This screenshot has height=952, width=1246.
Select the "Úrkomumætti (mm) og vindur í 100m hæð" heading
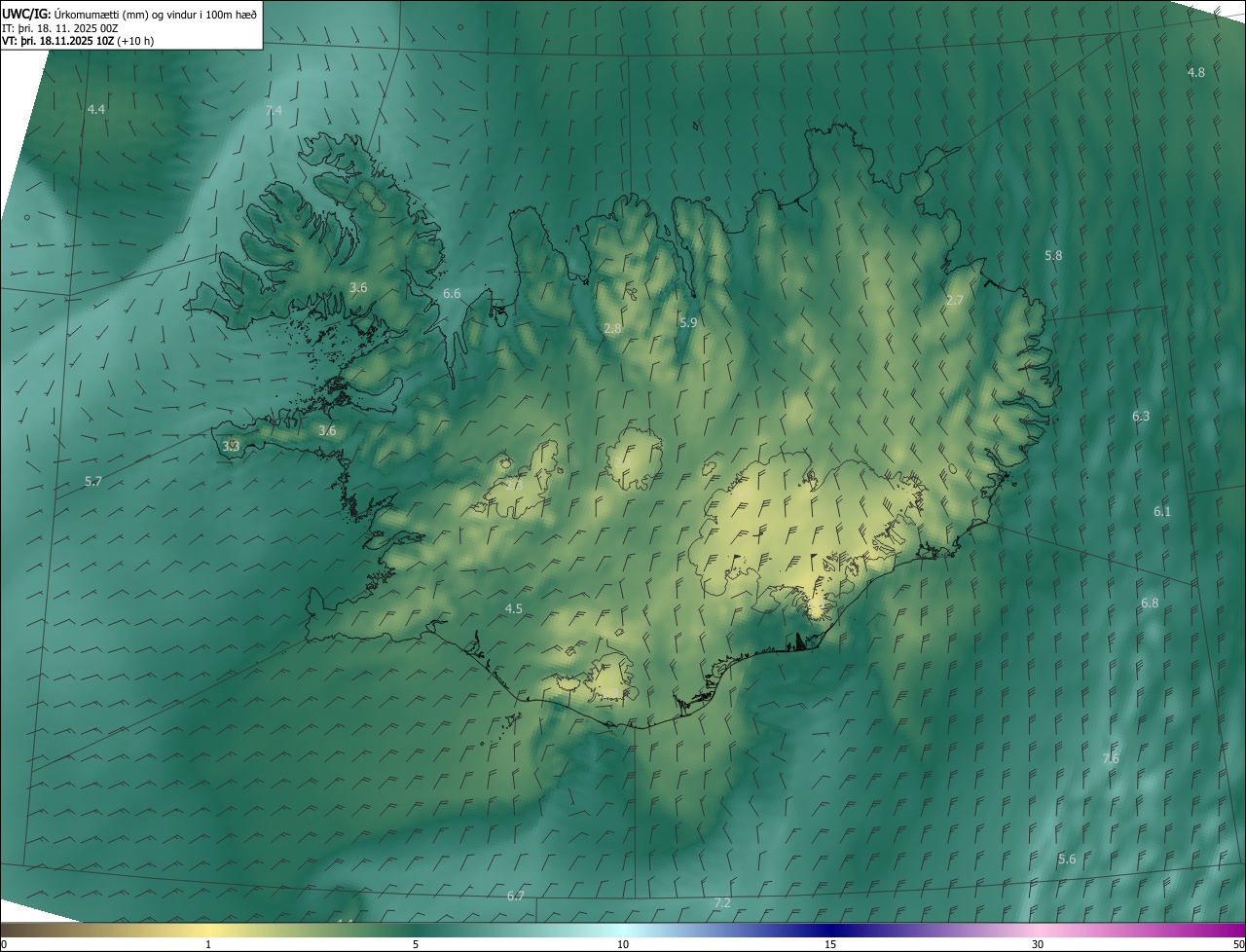[155, 14]
